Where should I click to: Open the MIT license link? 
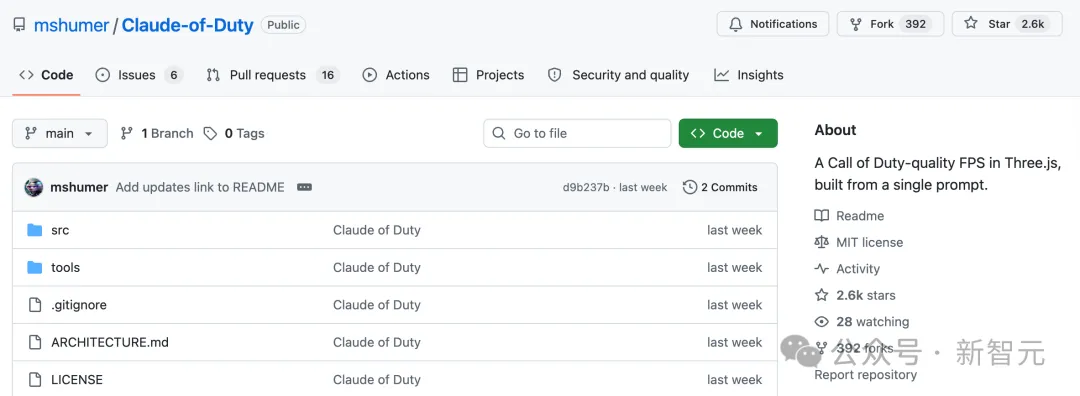coord(869,242)
